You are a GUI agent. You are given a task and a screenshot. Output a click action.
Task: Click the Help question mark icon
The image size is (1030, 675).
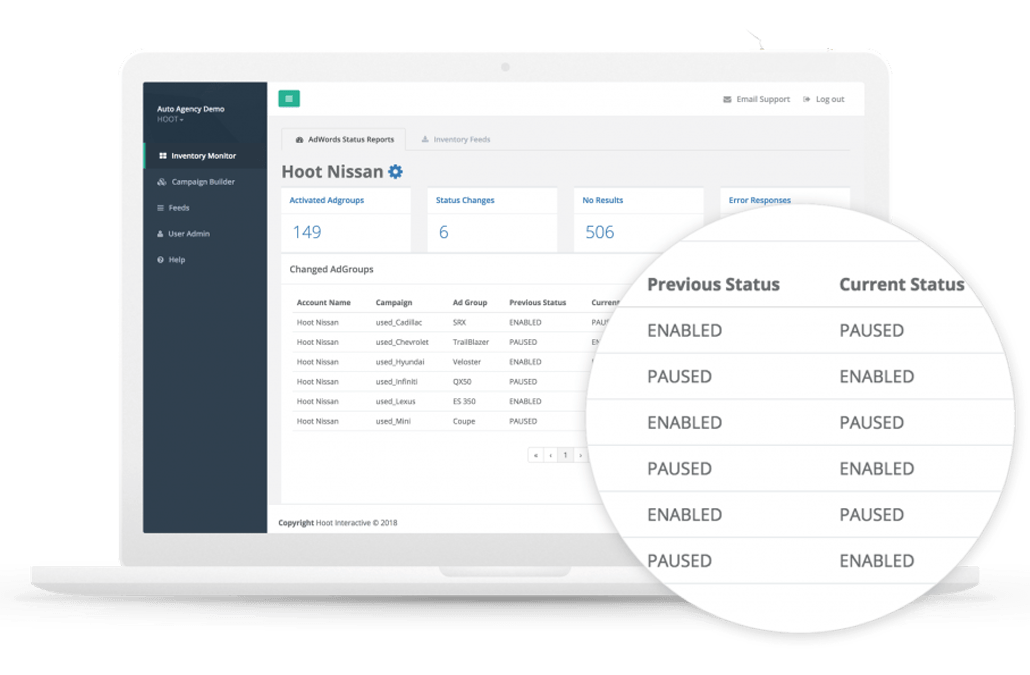pos(160,259)
